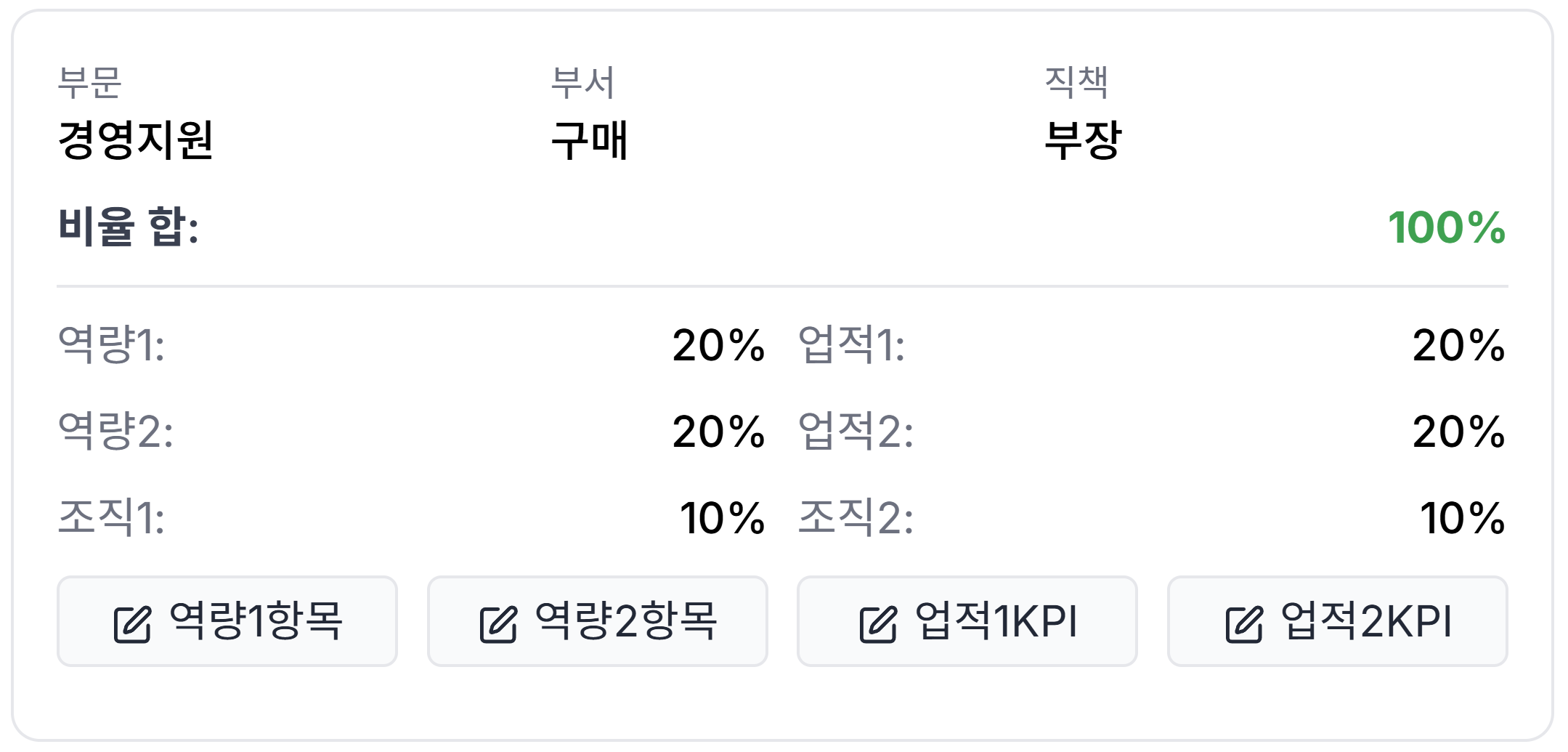
Task: Click the 조직1 percentage value
Action: tap(722, 518)
